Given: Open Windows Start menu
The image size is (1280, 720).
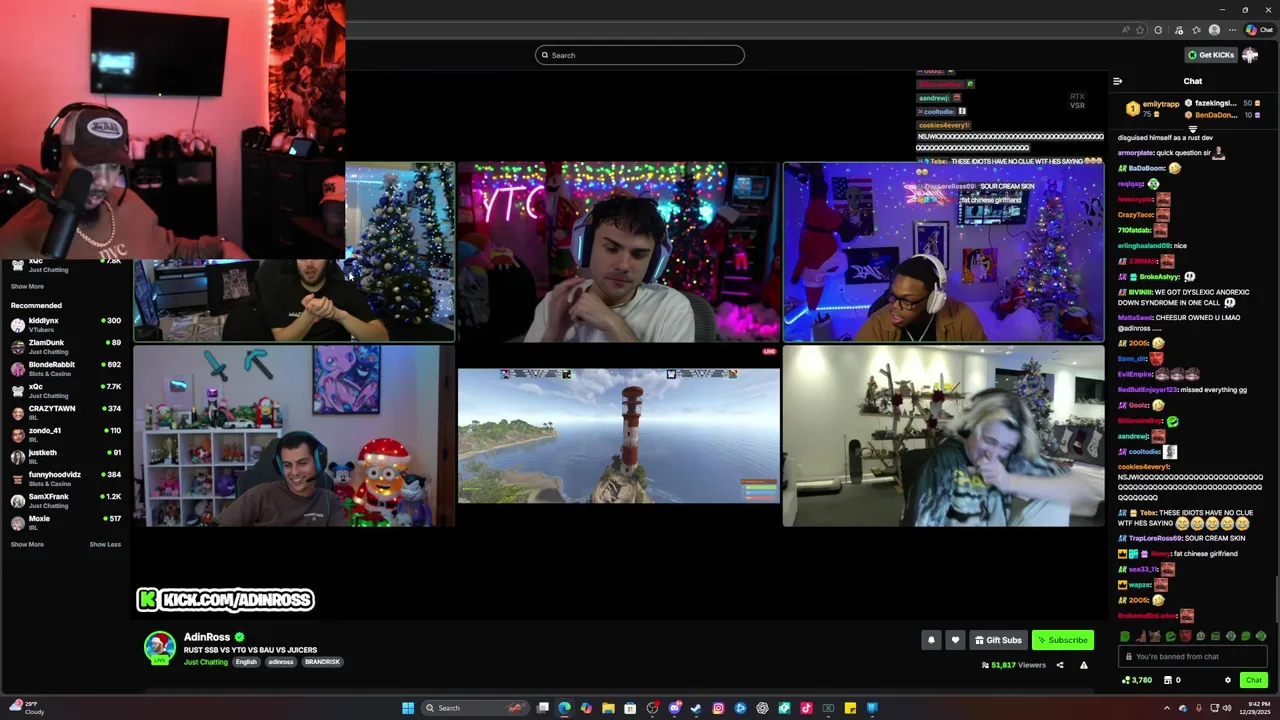Looking at the screenshot, I should tap(408, 708).
